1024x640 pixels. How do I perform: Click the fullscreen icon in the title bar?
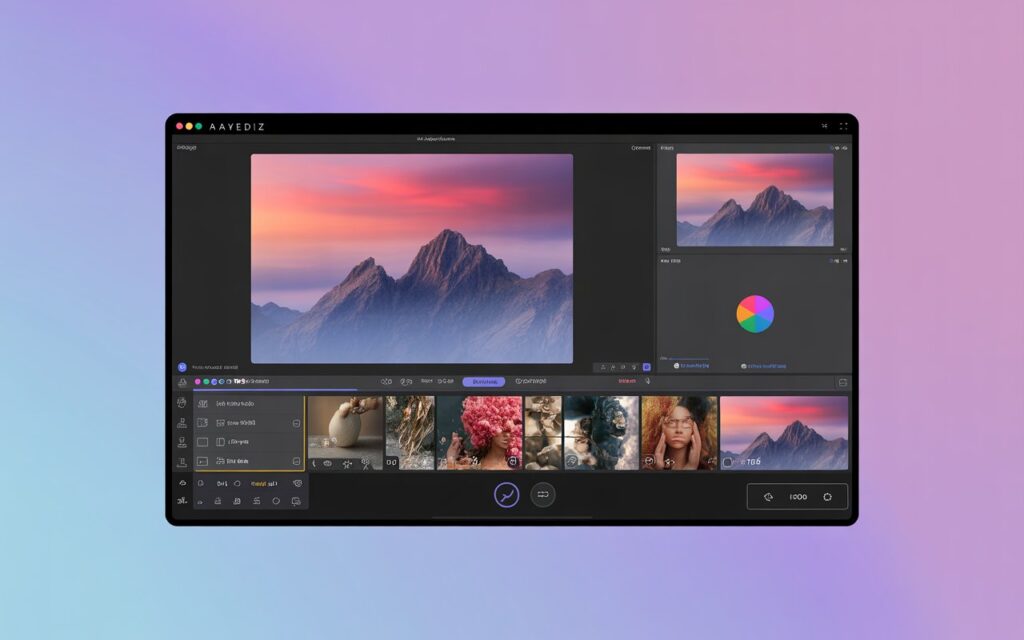coord(843,127)
